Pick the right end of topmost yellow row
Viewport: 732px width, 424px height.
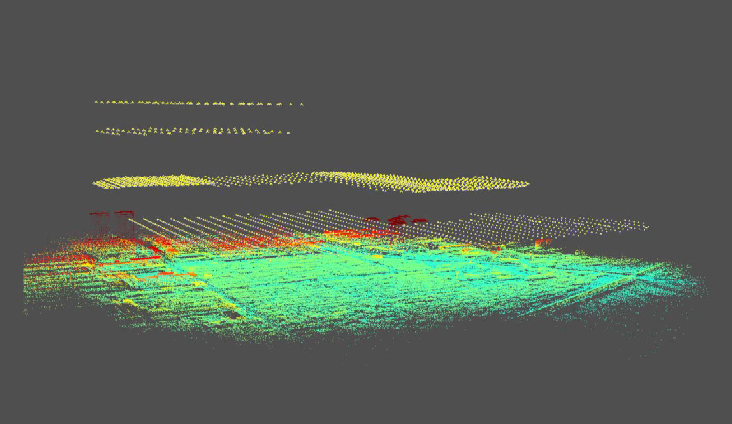[x=301, y=104]
